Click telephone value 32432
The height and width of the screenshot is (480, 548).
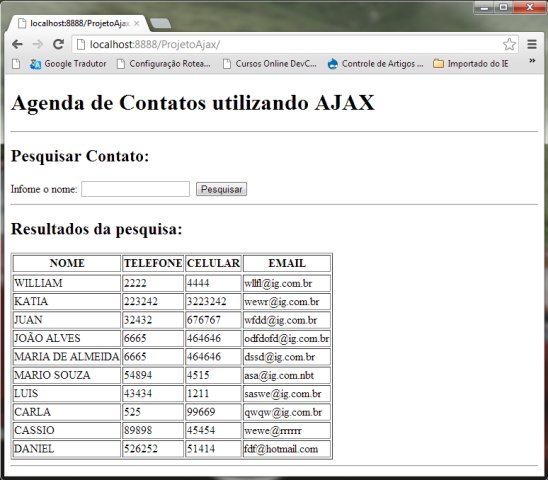(x=138, y=320)
